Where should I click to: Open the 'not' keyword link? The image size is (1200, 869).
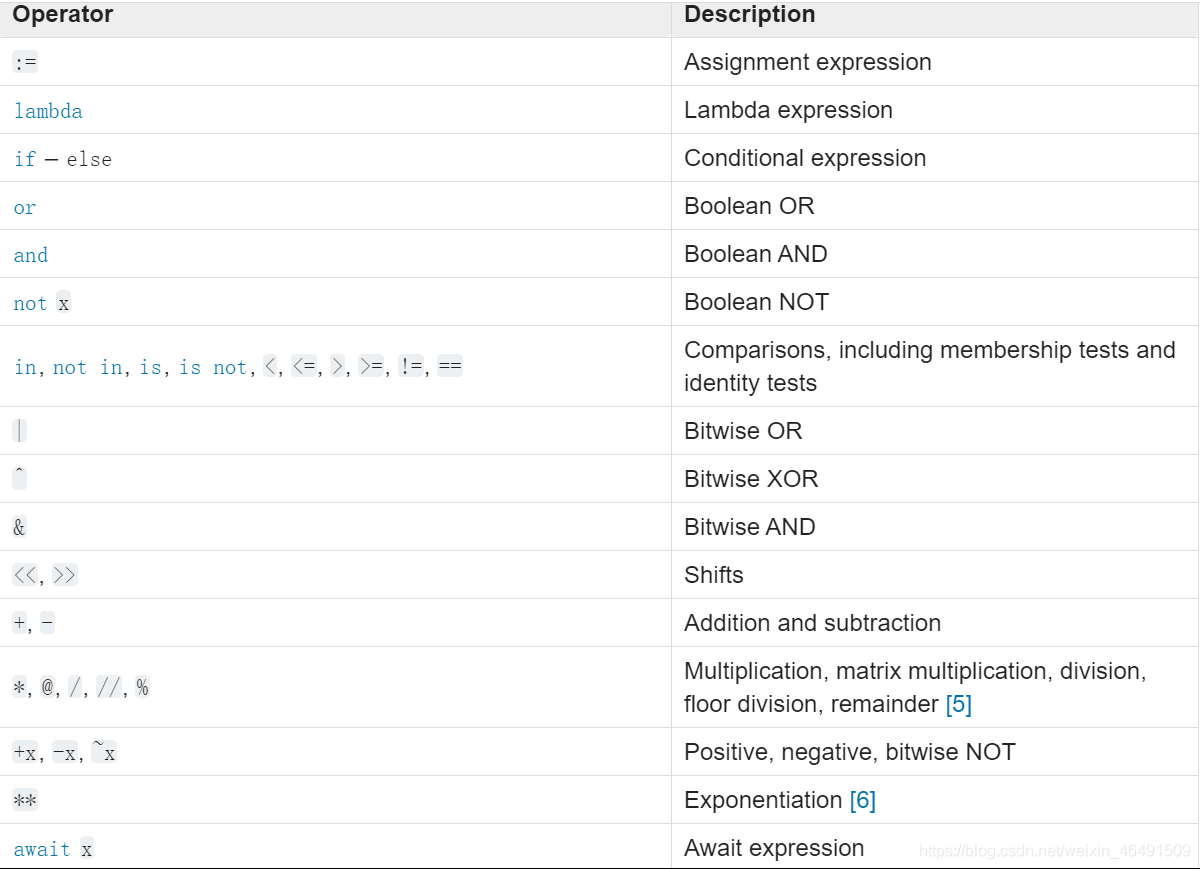coord(31,303)
